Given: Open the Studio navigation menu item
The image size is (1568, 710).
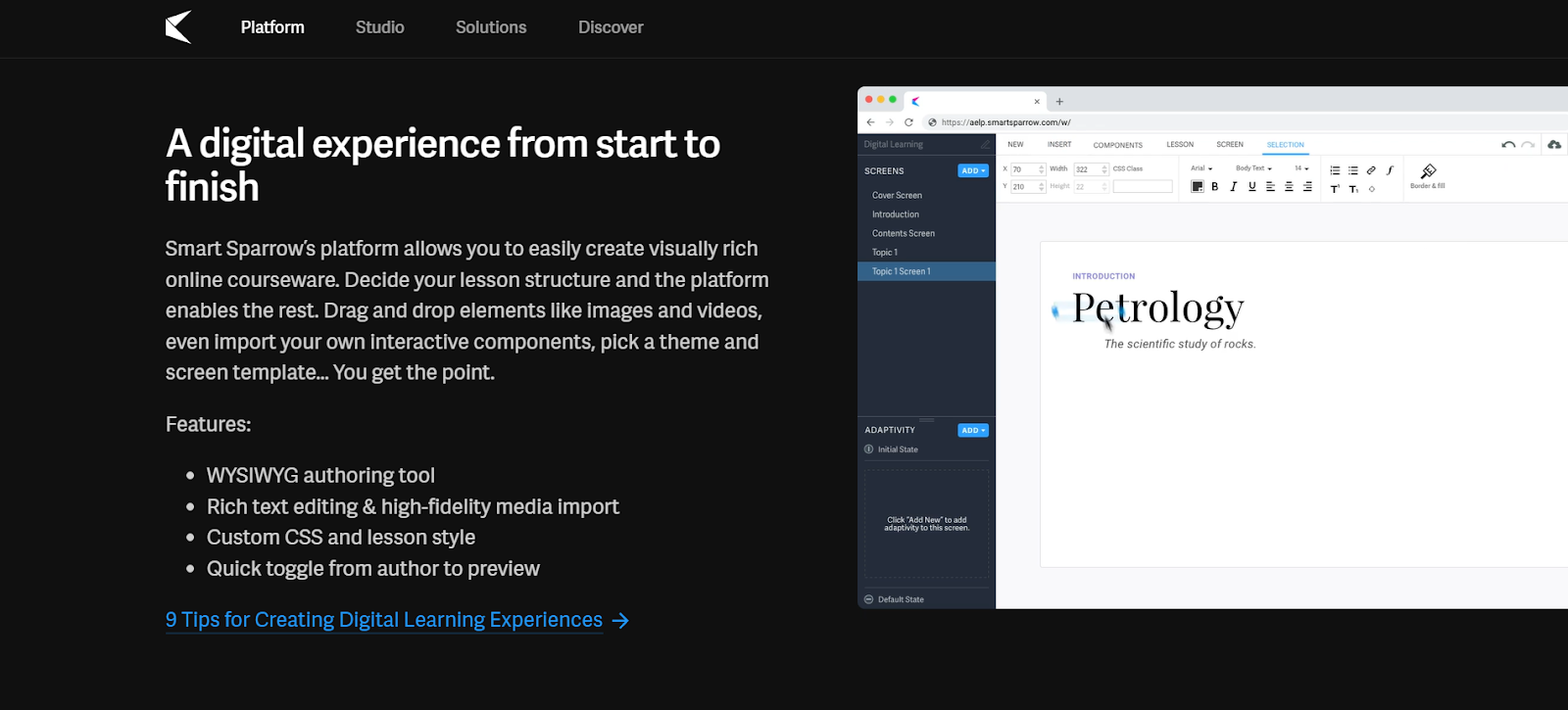Looking at the screenshot, I should 380,27.
